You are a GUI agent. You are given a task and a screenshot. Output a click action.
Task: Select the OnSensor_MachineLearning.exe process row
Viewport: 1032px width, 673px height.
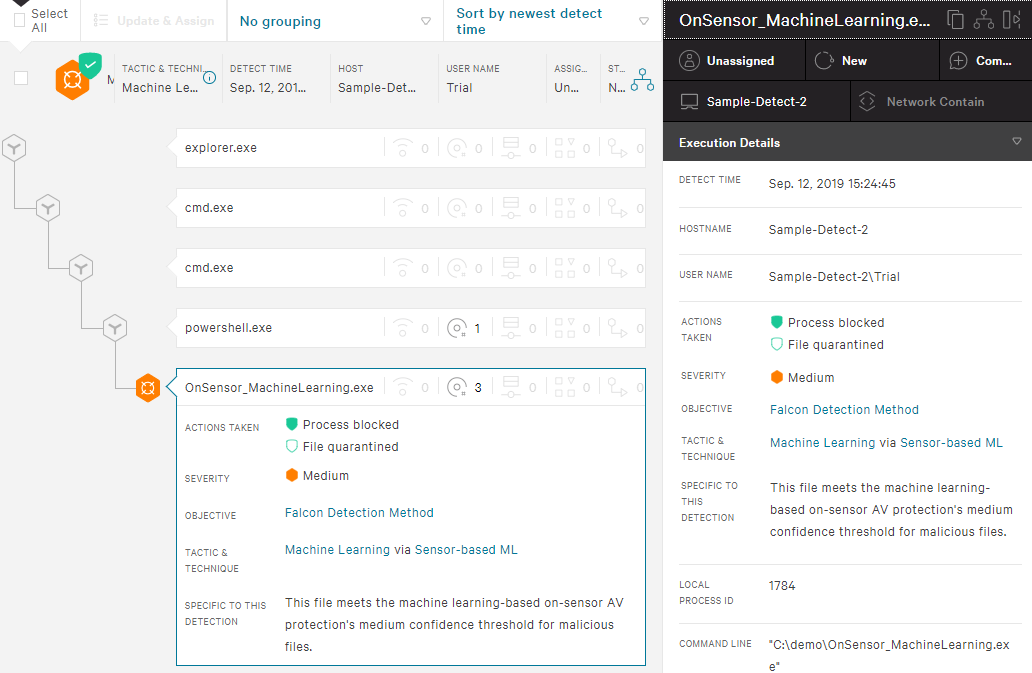(411, 387)
